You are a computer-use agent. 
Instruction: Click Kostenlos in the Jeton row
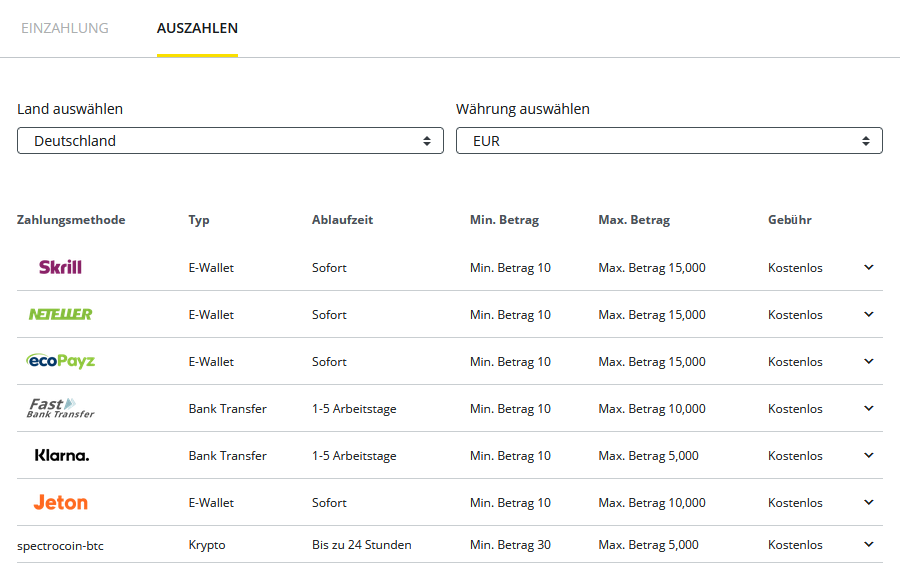click(796, 503)
